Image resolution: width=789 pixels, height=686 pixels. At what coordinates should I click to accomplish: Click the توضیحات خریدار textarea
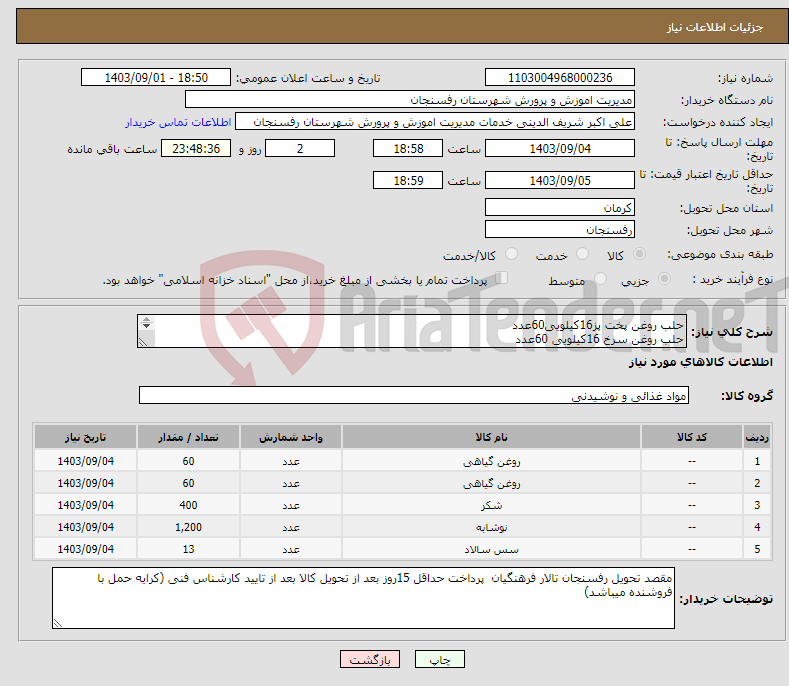click(x=363, y=598)
